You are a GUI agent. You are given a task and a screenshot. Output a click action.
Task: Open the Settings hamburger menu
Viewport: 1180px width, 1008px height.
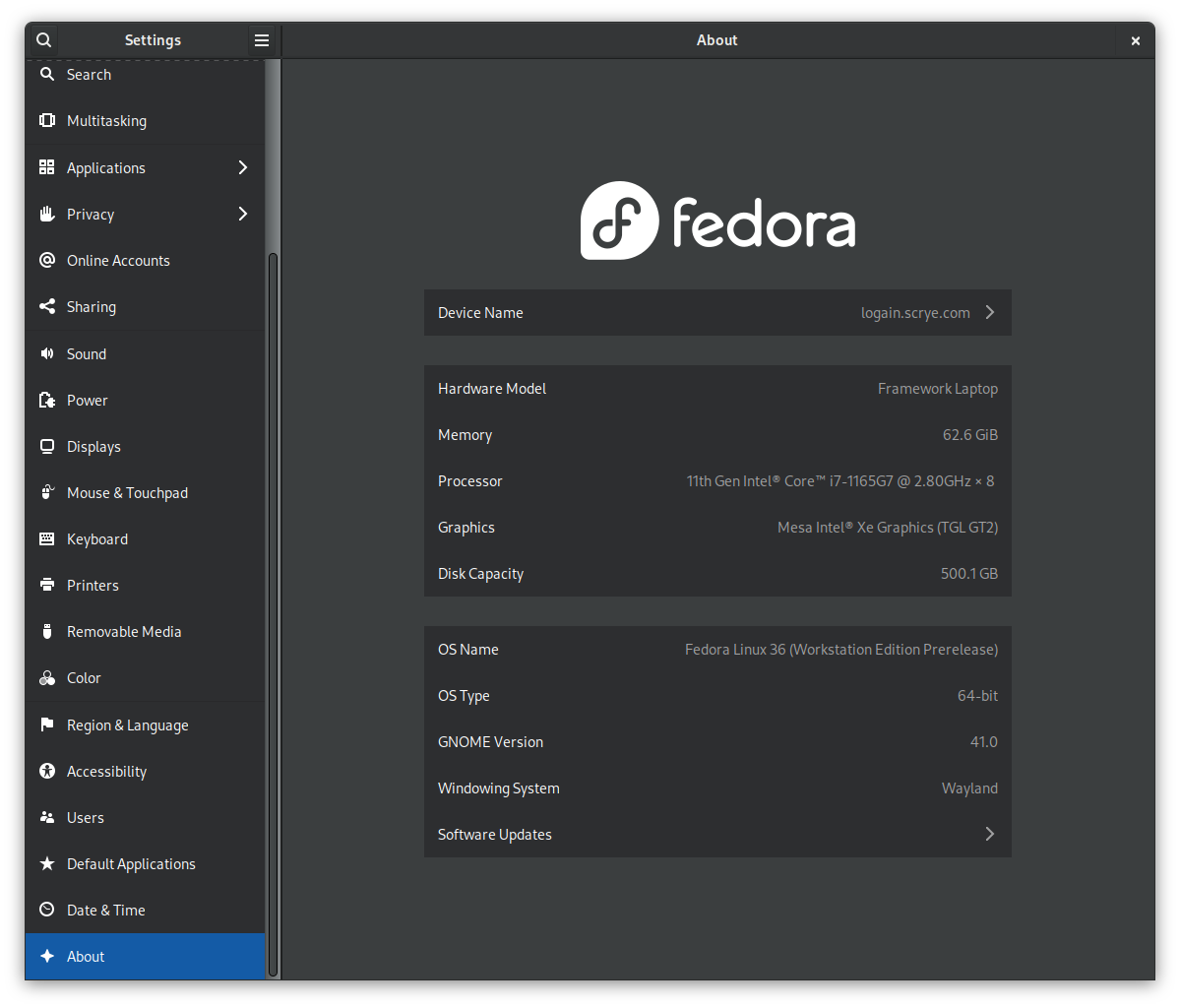click(261, 40)
